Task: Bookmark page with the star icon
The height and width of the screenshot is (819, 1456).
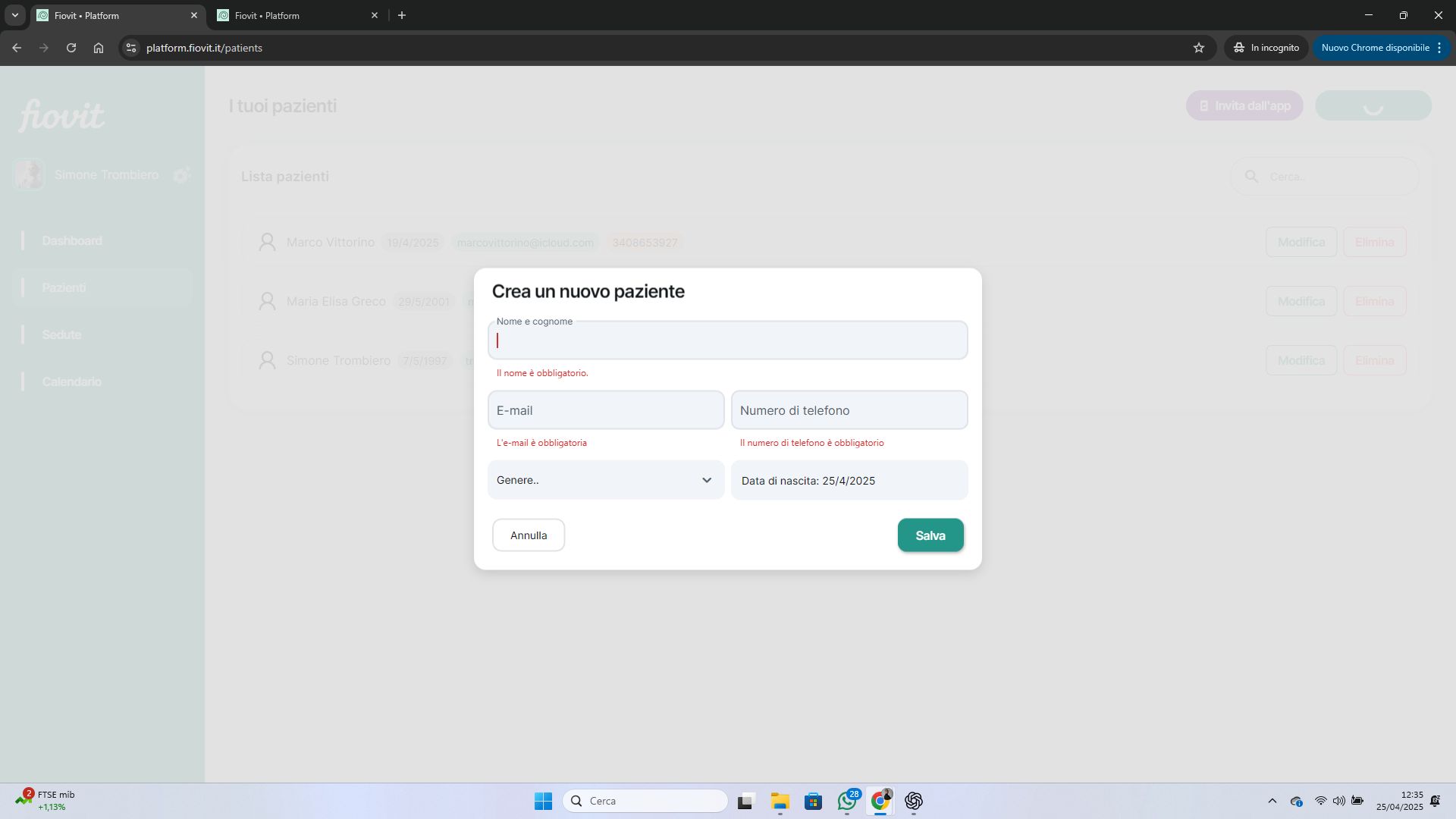Action: tap(1199, 48)
